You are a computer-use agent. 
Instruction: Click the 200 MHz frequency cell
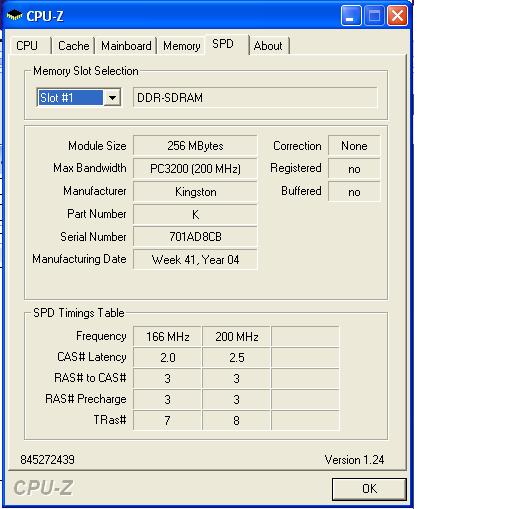tap(237, 337)
